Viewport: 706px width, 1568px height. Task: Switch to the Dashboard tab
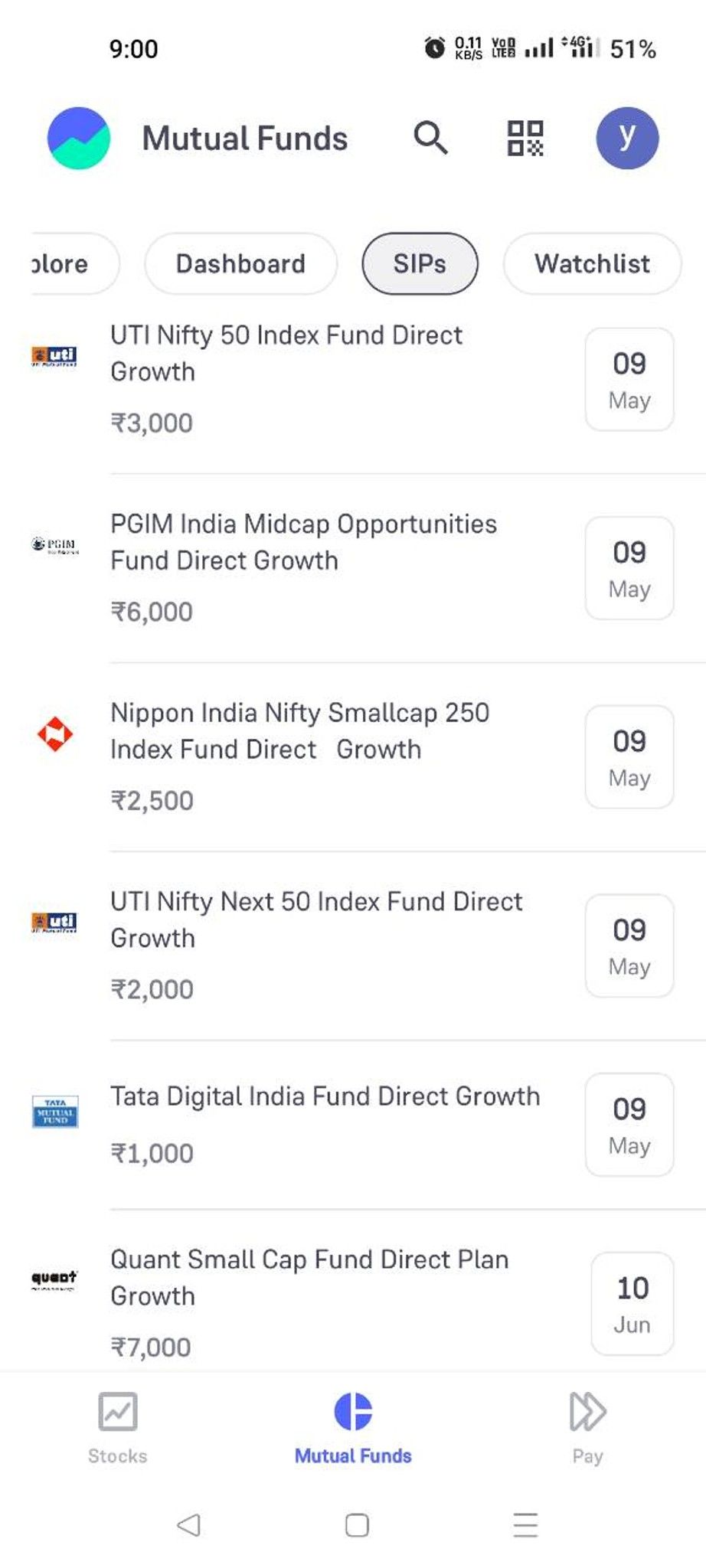pyautogui.click(x=240, y=263)
